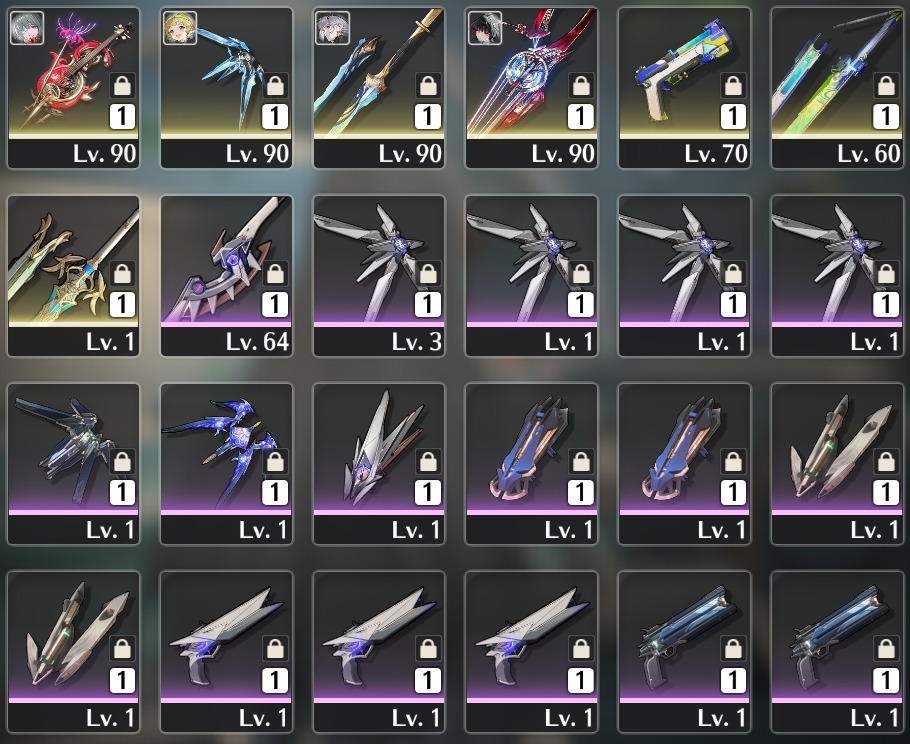The image size is (910, 744).
Task: Toggle the lock on the Lv. 64 broadblade
Action: [275, 274]
